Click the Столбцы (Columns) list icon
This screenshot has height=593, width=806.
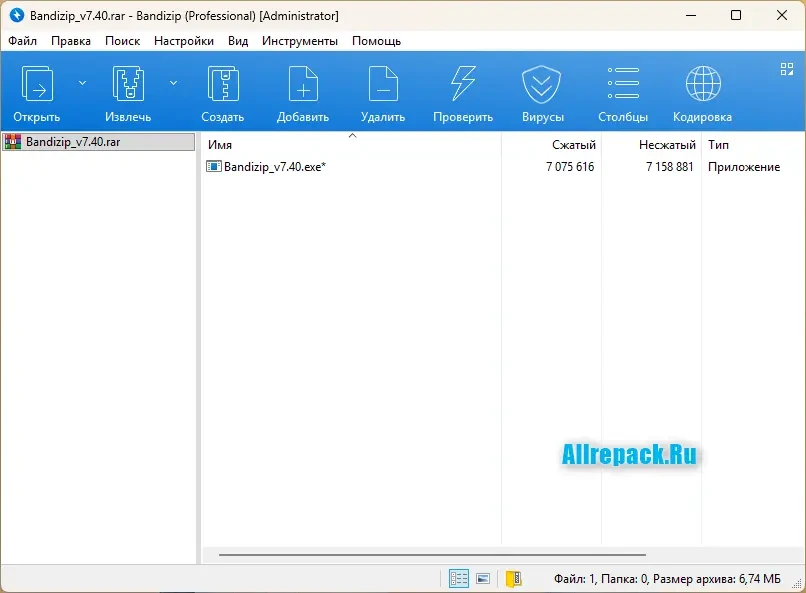tap(623, 83)
